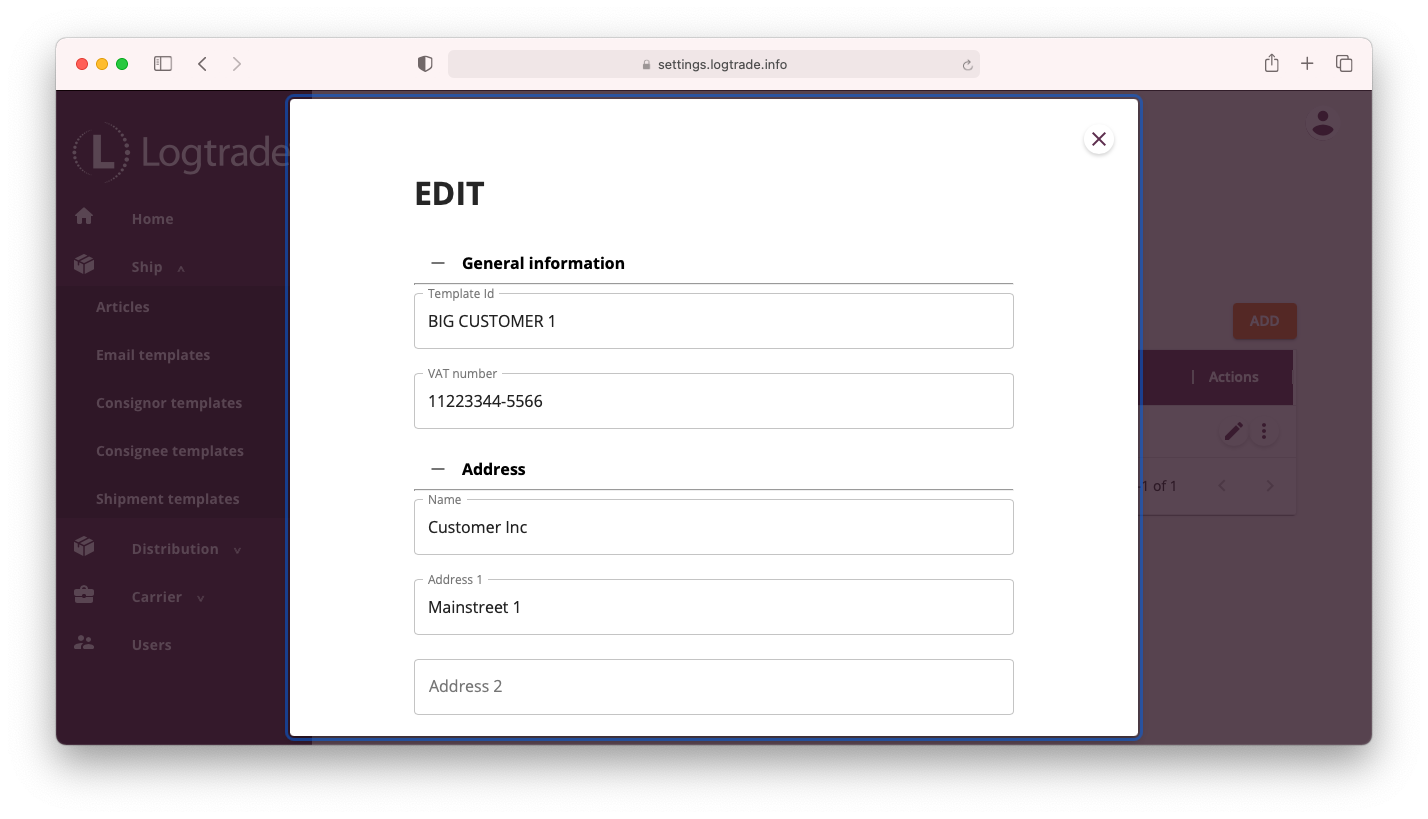Collapse the Ship menu in sidebar

coord(158,267)
